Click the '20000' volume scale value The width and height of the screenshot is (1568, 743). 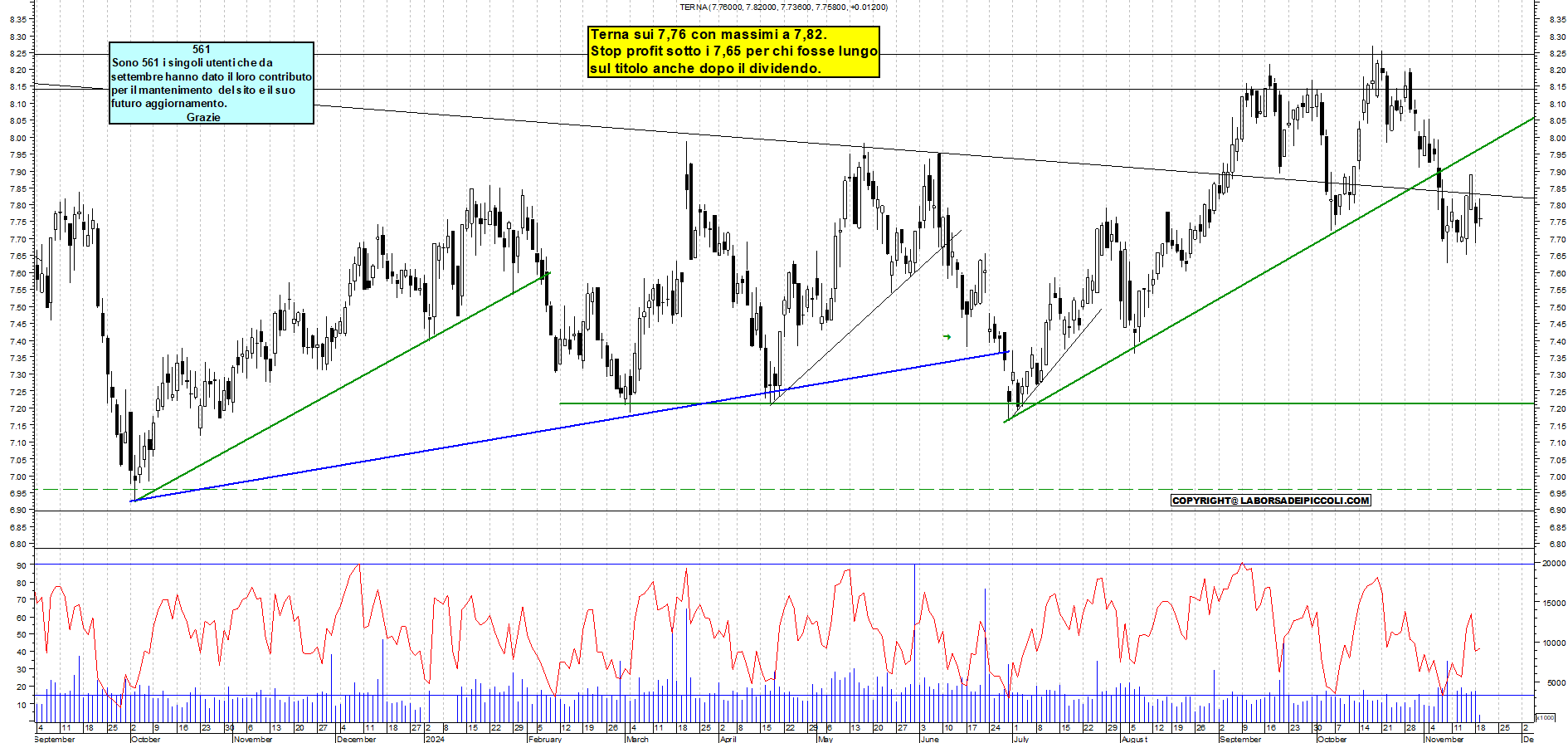pyautogui.click(x=1554, y=563)
